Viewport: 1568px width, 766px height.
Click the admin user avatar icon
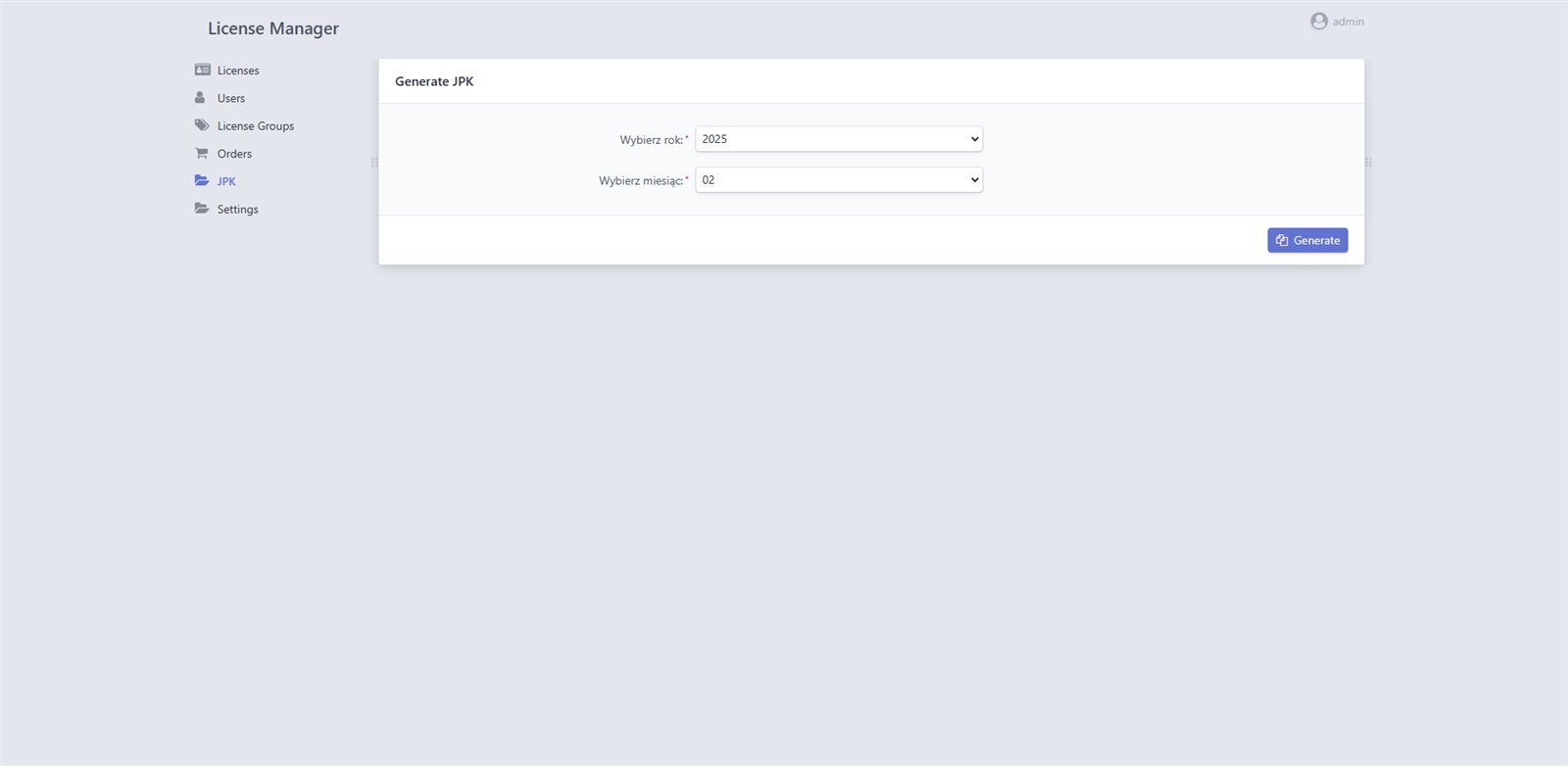click(x=1319, y=22)
